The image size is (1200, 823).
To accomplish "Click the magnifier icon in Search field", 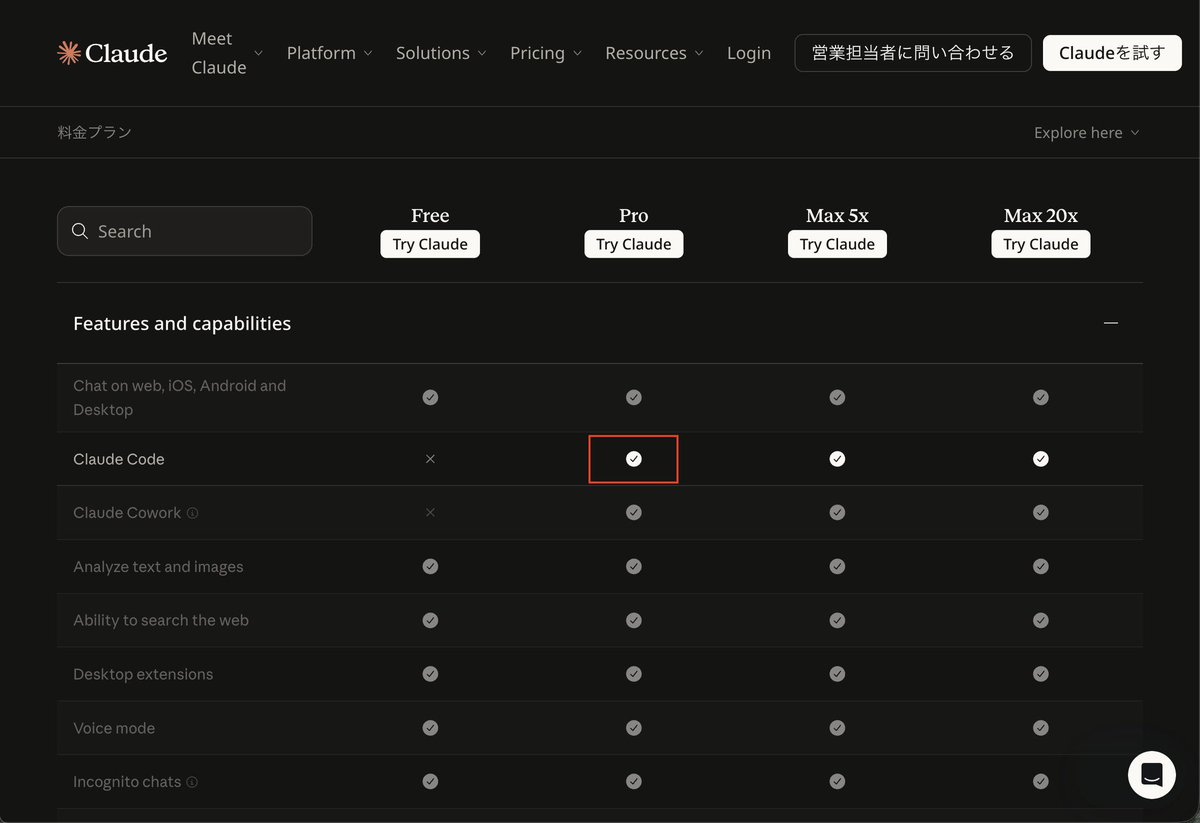I will (x=80, y=231).
